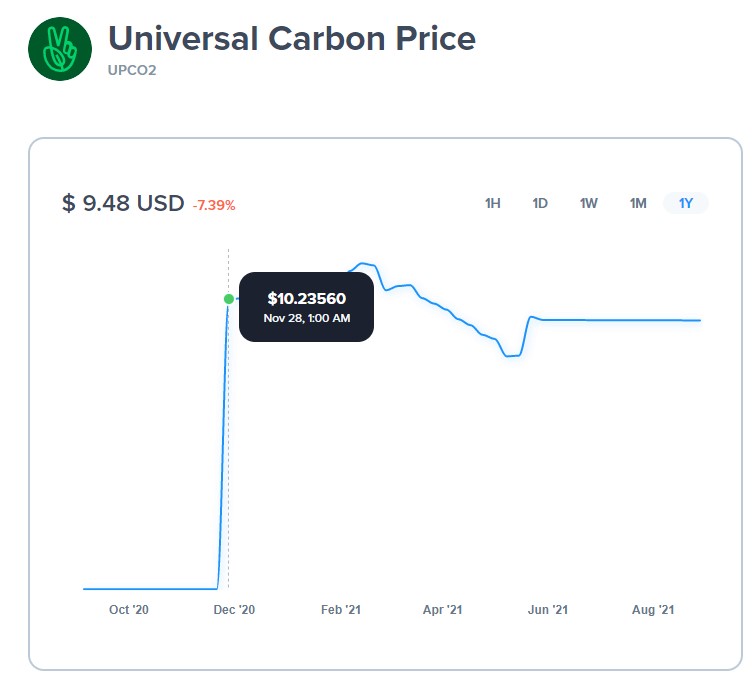
Task: Click the Apr '21 axis label
Action: click(x=442, y=610)
